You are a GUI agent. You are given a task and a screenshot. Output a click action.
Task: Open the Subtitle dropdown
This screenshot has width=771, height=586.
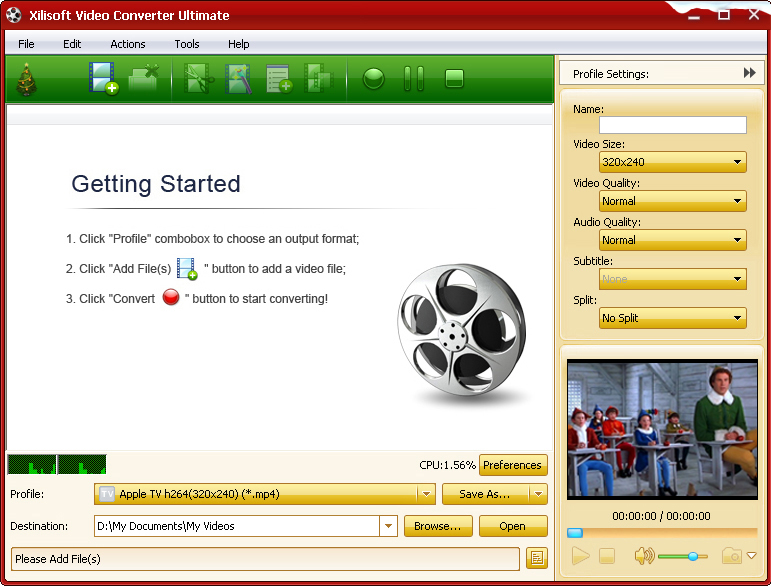(x=673, y=279)
